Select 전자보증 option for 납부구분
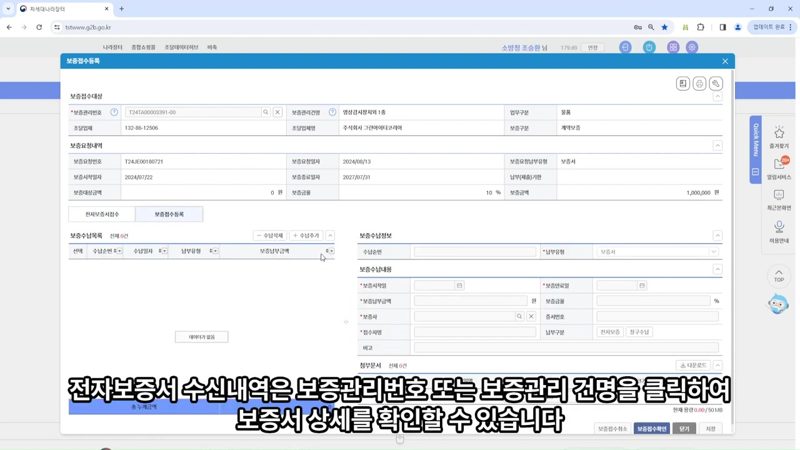Screen dimensions: 800x450 pyautogui.click(x=610, y=332)
